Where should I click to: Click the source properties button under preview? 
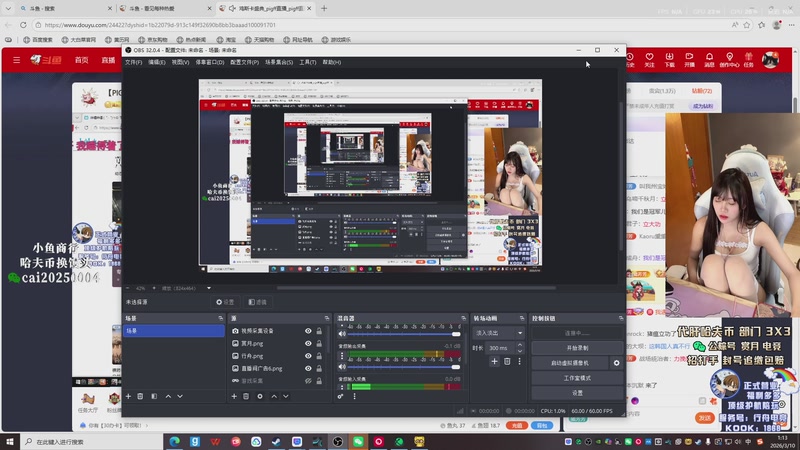[x=225, y=302]
